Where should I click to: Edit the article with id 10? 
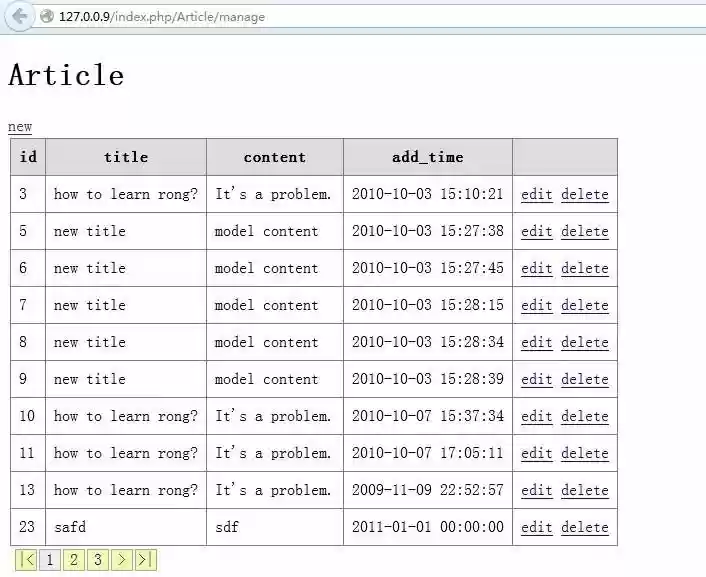[x=537, y=416]
